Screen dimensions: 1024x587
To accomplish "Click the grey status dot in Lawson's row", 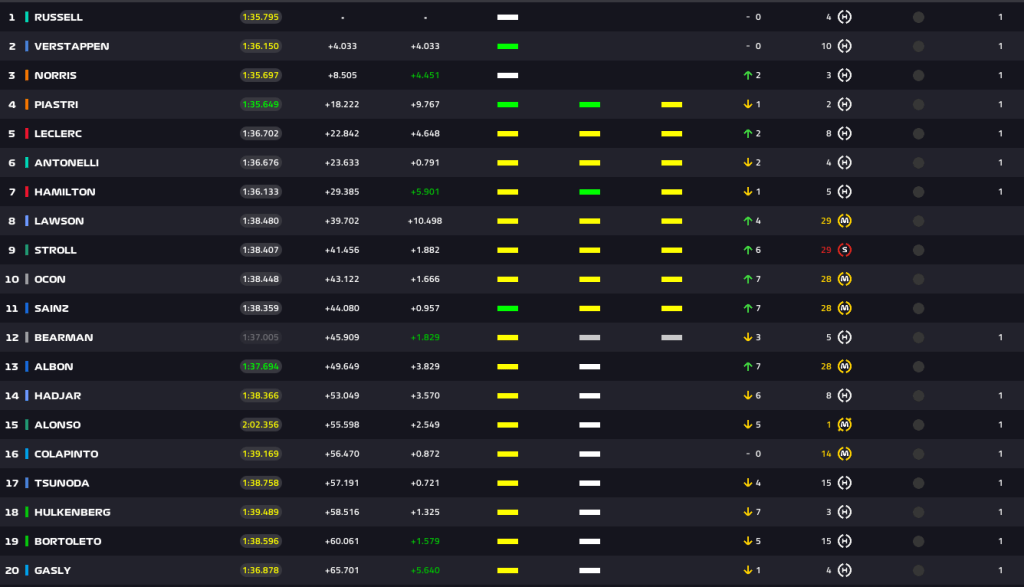I will [918, 221].
